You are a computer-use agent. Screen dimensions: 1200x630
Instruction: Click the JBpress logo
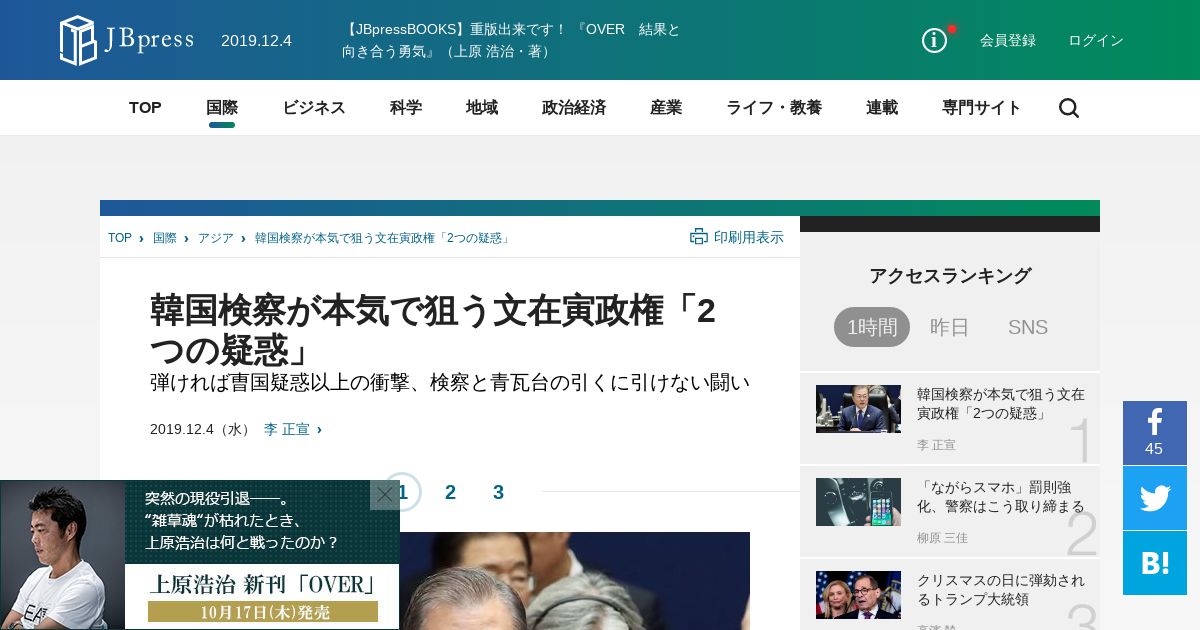click(x=127, y=40)
